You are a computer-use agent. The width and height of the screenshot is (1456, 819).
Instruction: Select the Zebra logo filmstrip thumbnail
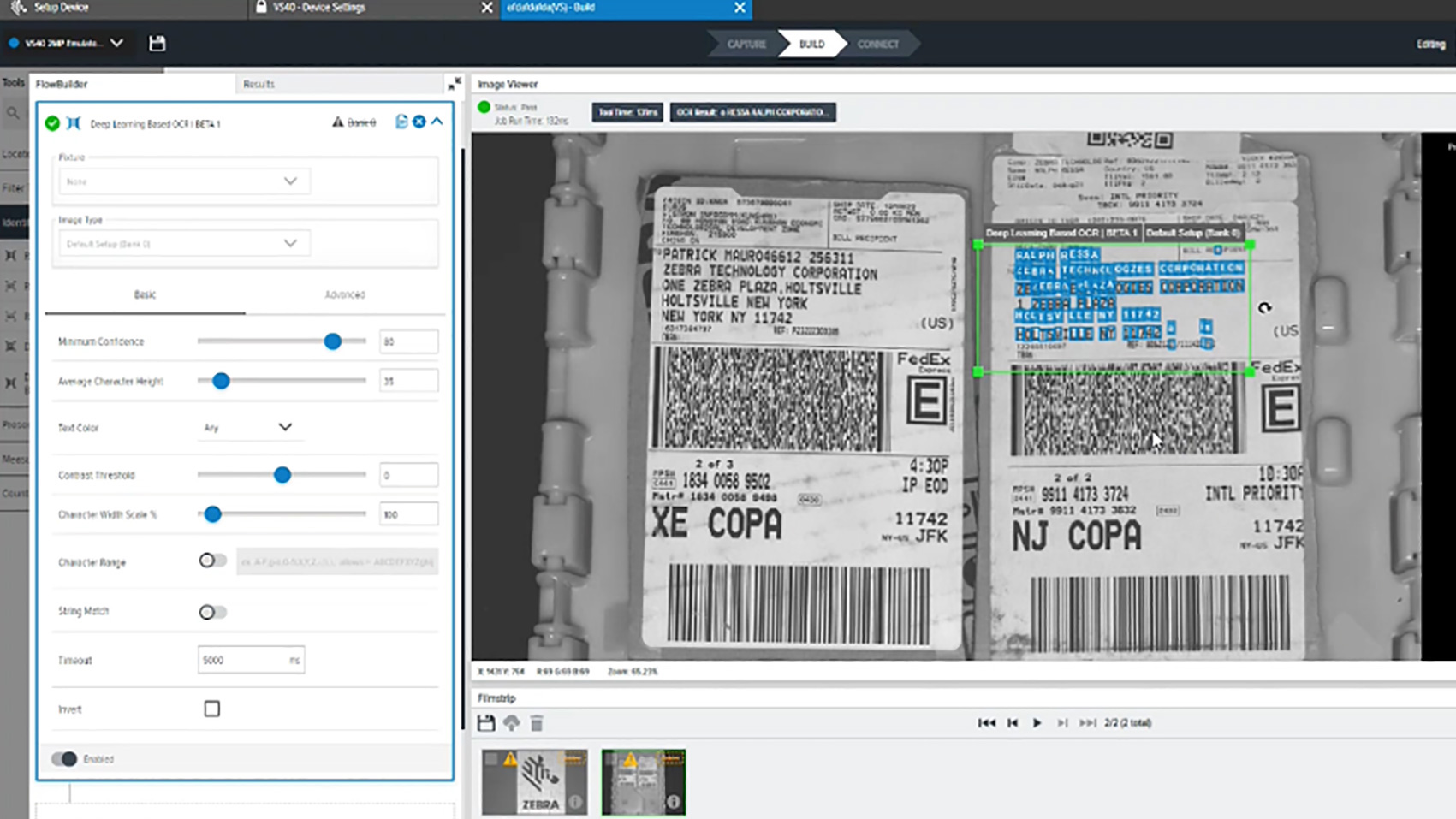pyautogui.click(x=535, y=782)
